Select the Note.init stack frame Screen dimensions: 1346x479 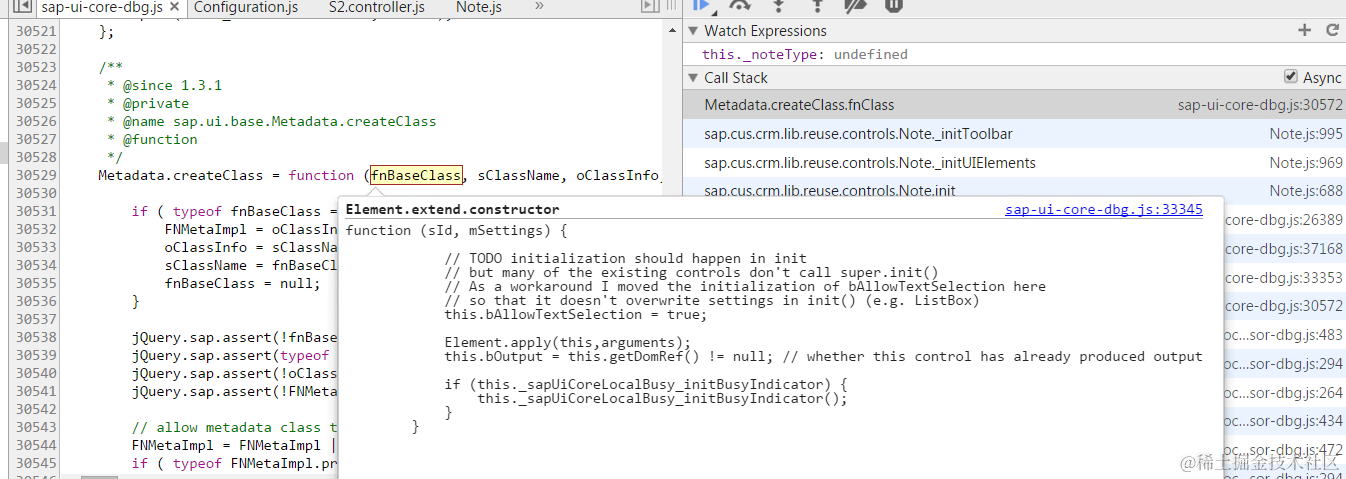1014,188
